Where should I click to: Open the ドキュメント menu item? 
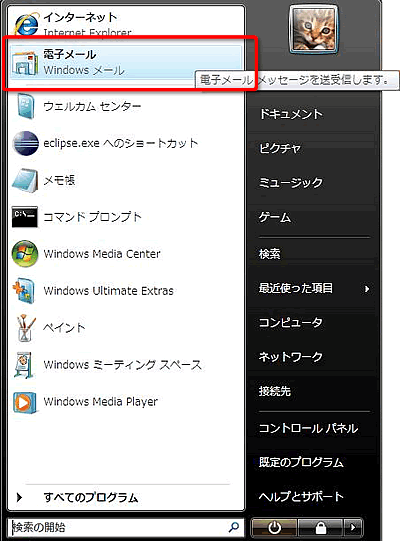click(x=291, y=114)
